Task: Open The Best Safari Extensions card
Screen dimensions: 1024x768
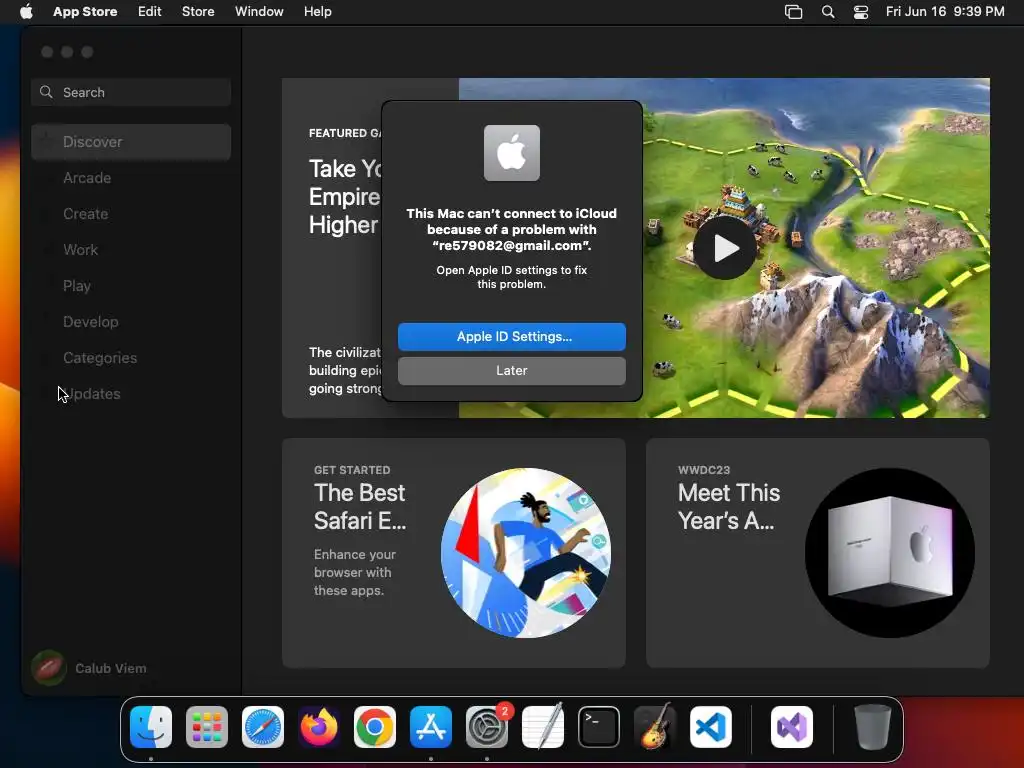Action: tap(453, 552)
